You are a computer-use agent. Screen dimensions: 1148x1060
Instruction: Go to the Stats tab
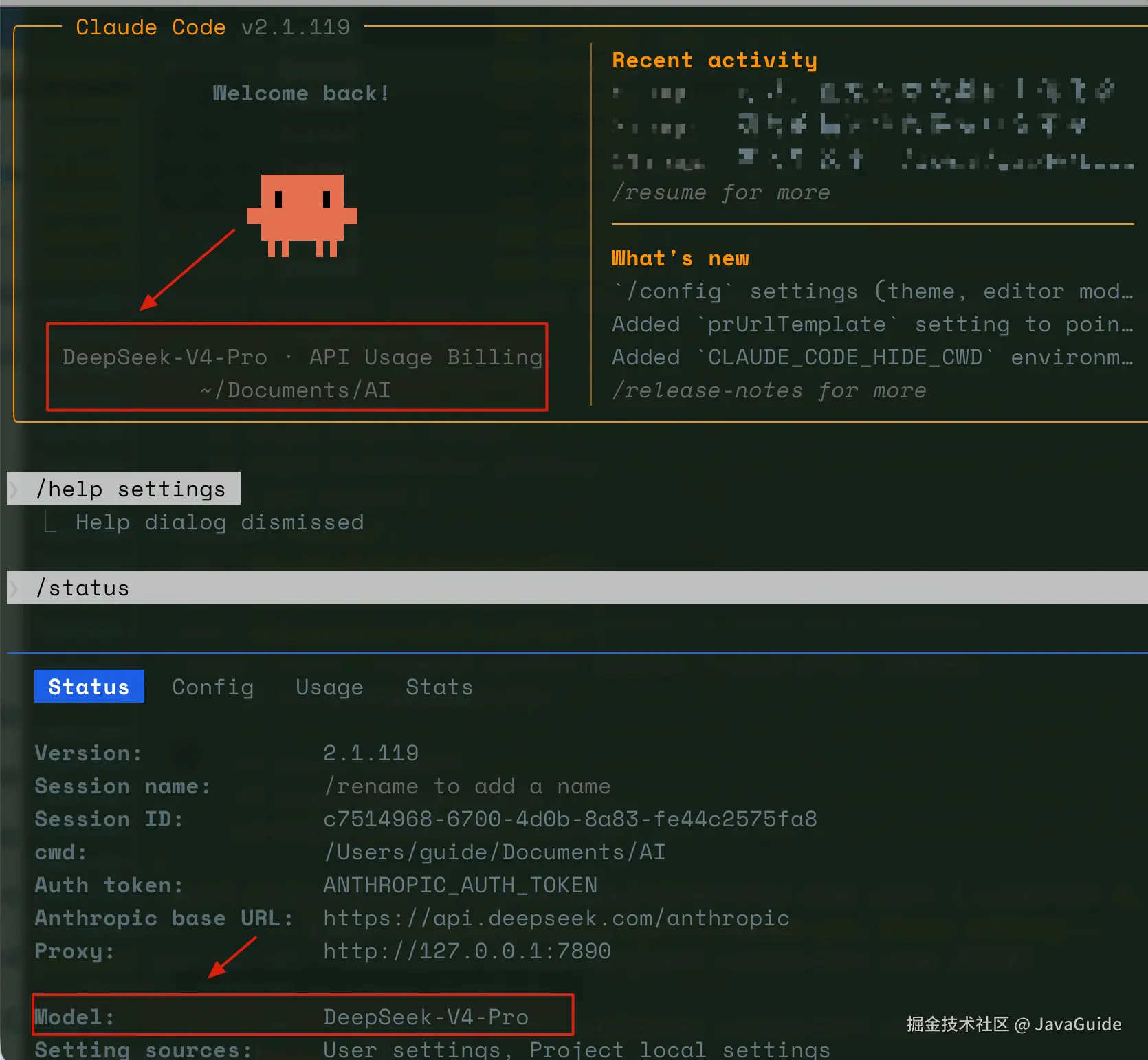[x=439, y=687]
